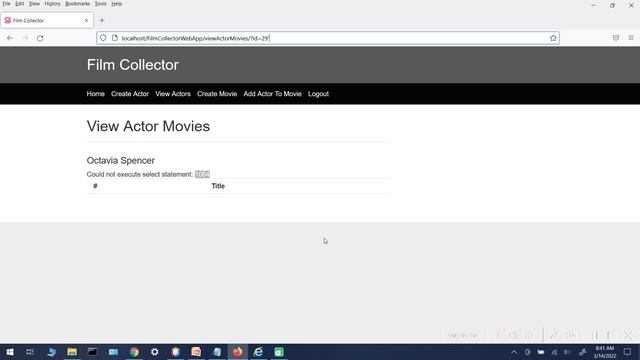Open the Edit menu

(x=19, y=4)
